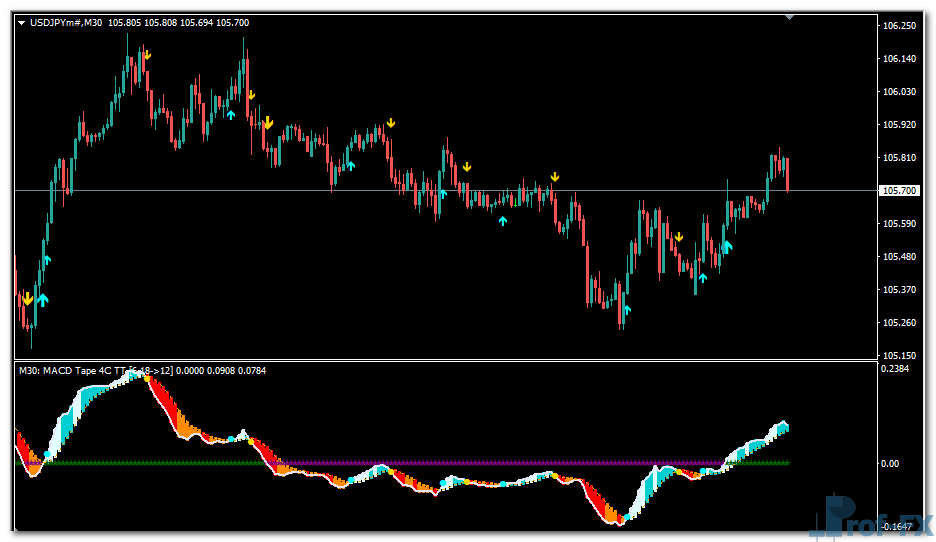Click the -0.1647 value on the indicator scale
The image size is (936, 542).
click(897, 524)
